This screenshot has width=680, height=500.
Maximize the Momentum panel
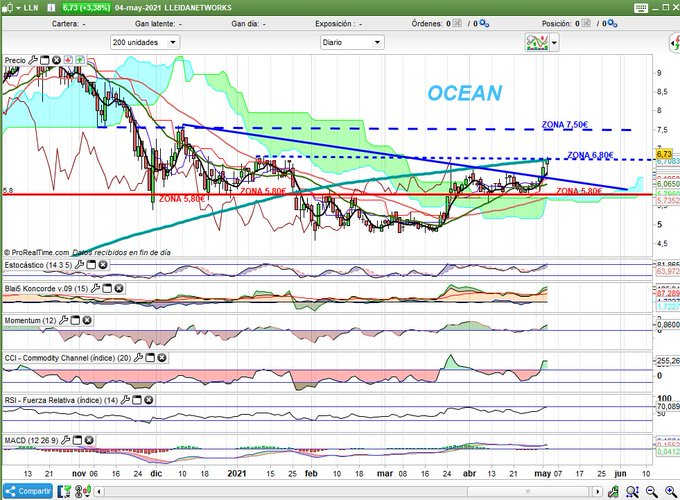tap(75, 320)
